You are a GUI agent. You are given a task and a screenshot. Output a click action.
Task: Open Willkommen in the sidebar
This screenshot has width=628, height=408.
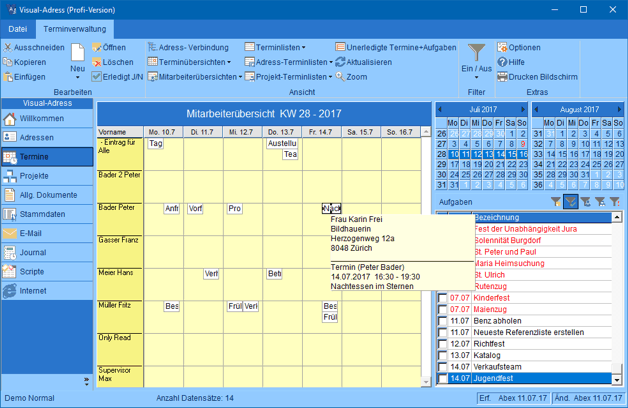pyautogui.click(x=47, y=119)
